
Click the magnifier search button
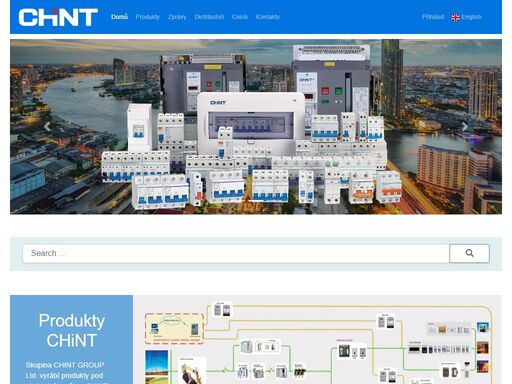click(x=469, y=253)
